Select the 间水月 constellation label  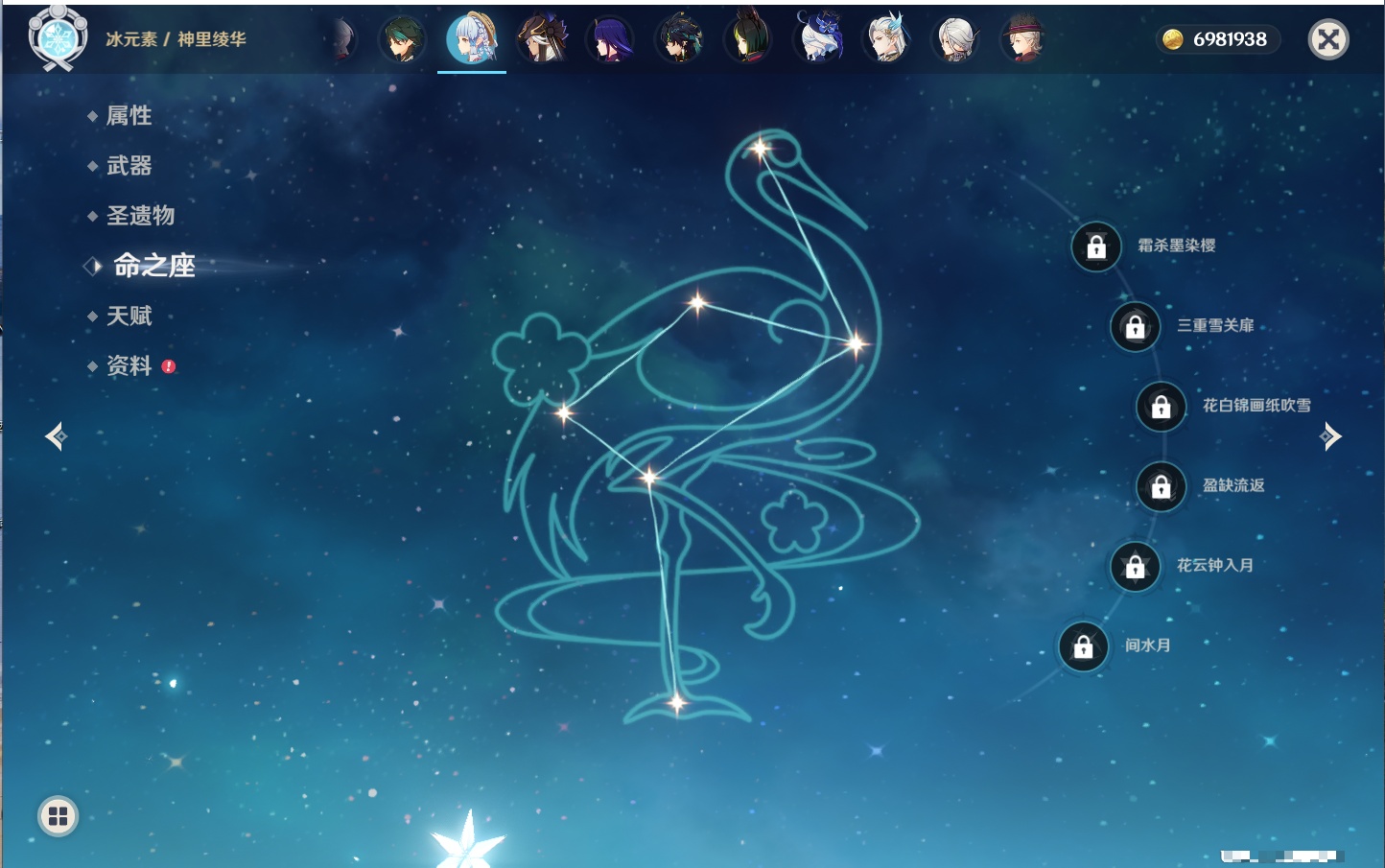[x=1148, y=645]
